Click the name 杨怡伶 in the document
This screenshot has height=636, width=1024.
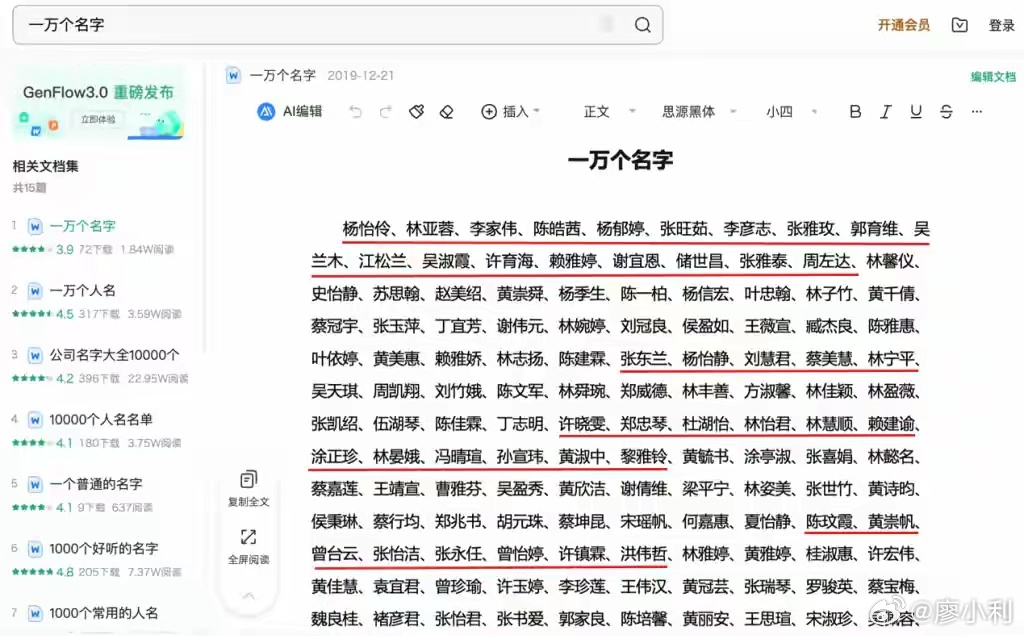coord(366,229)
